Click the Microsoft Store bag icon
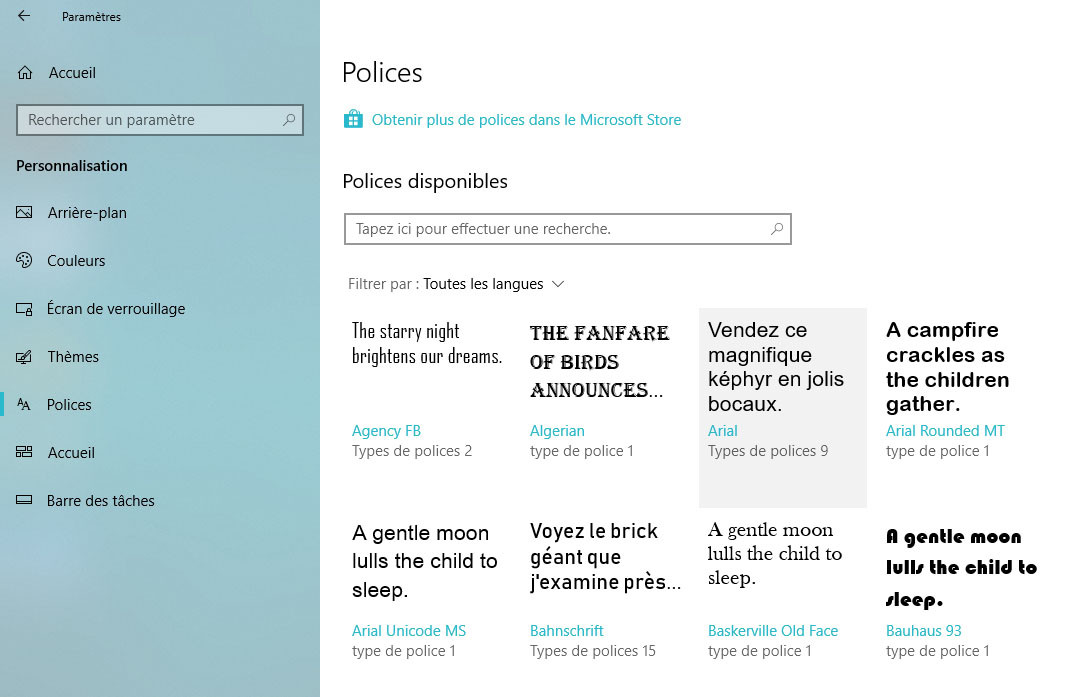This screenshot has width=1080, height=697. coord(353,119)
